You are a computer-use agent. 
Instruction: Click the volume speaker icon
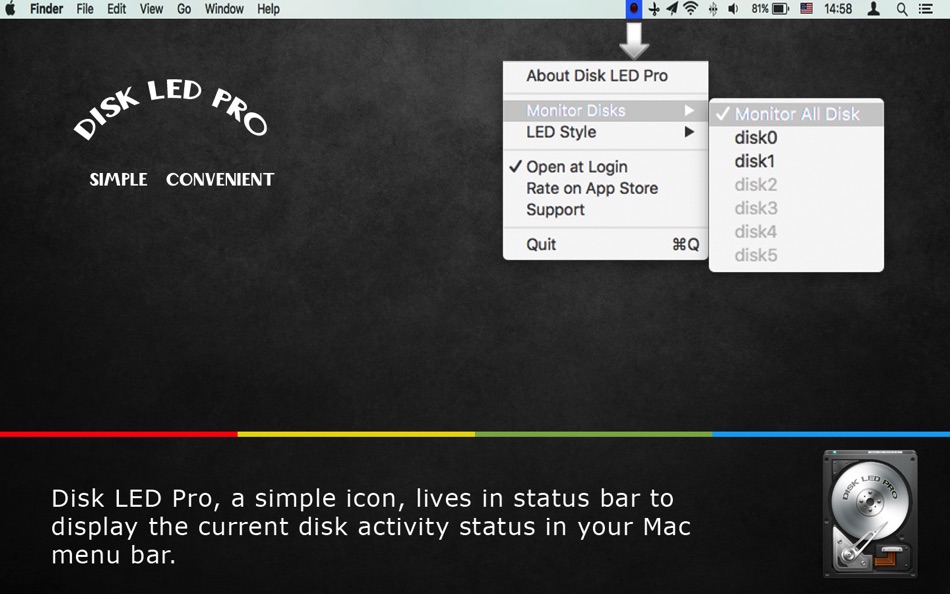click(733, 9)
